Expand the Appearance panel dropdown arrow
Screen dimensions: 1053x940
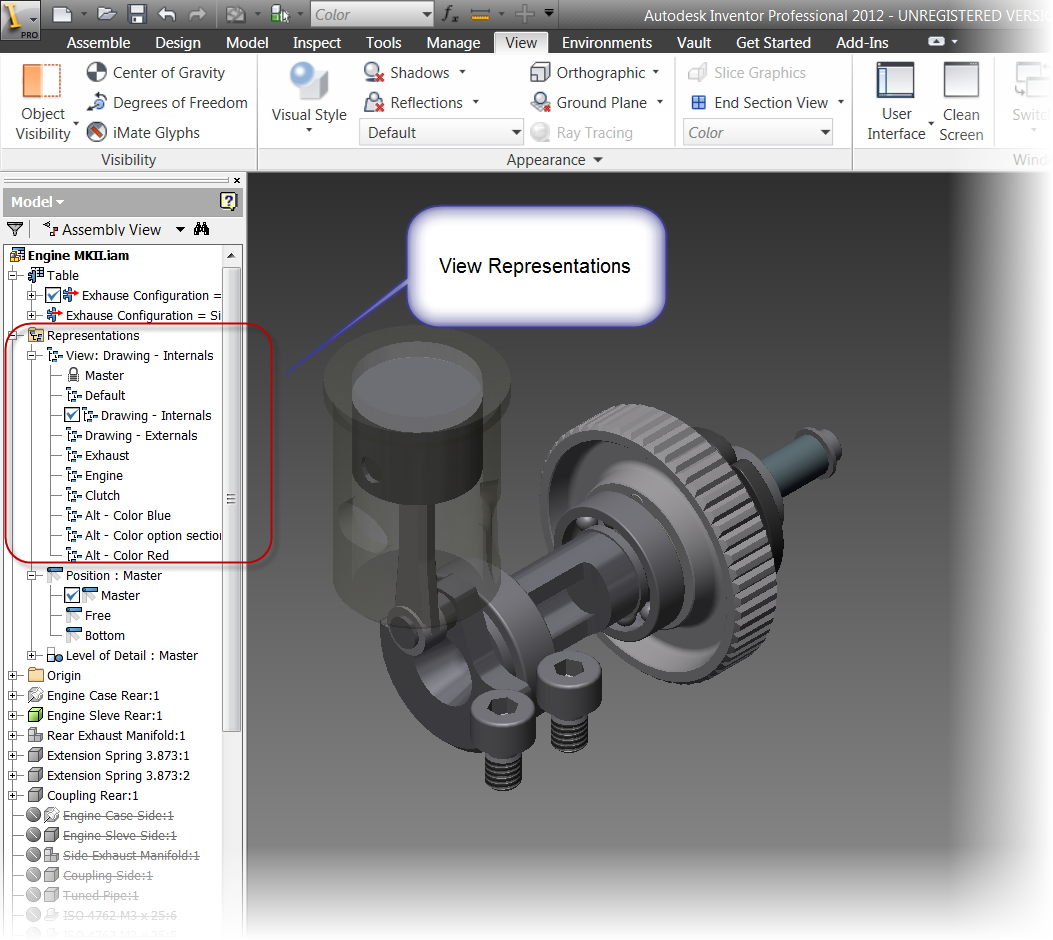pos(598,160)
